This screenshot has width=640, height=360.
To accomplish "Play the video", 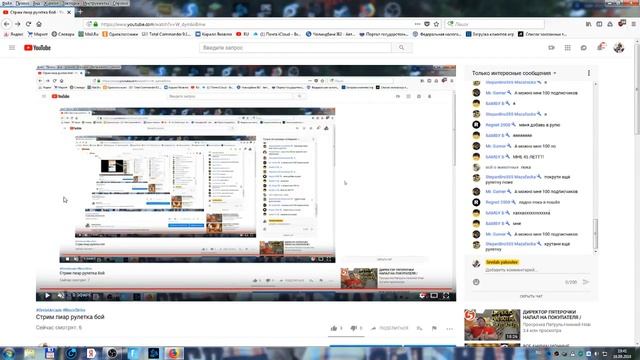I will tap(47, 296).
